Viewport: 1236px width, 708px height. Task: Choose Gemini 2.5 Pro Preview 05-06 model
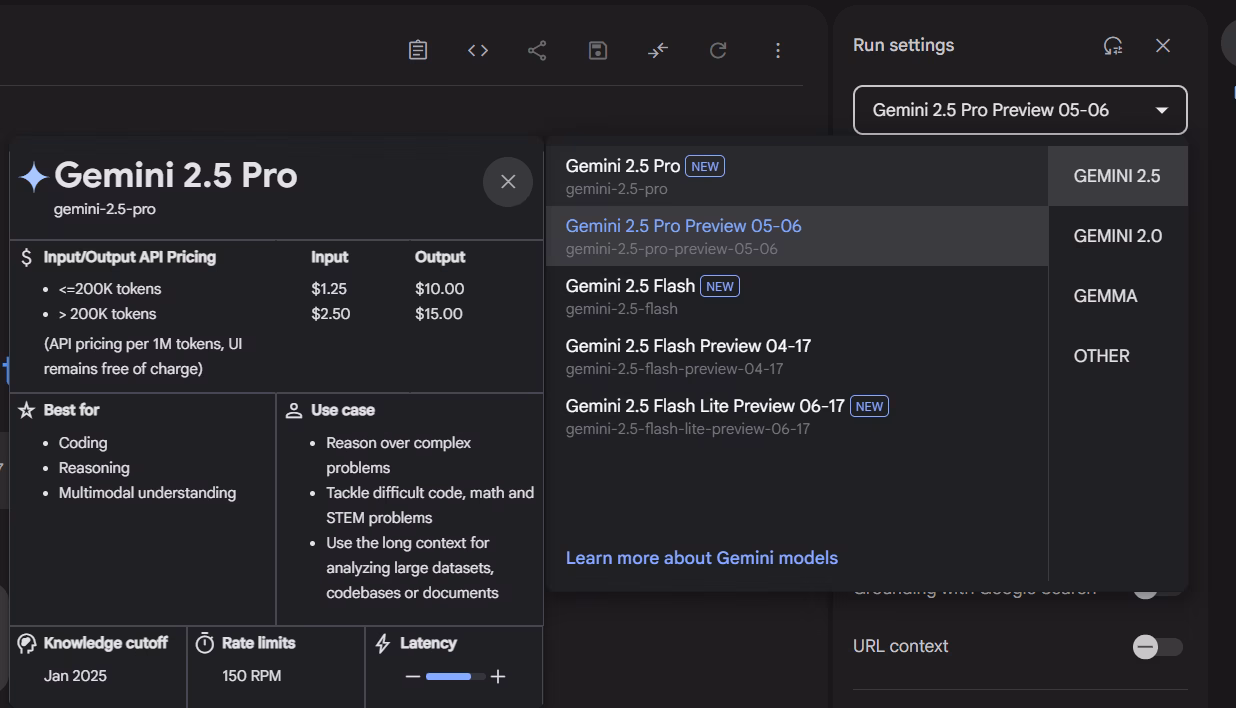(797, 236)
